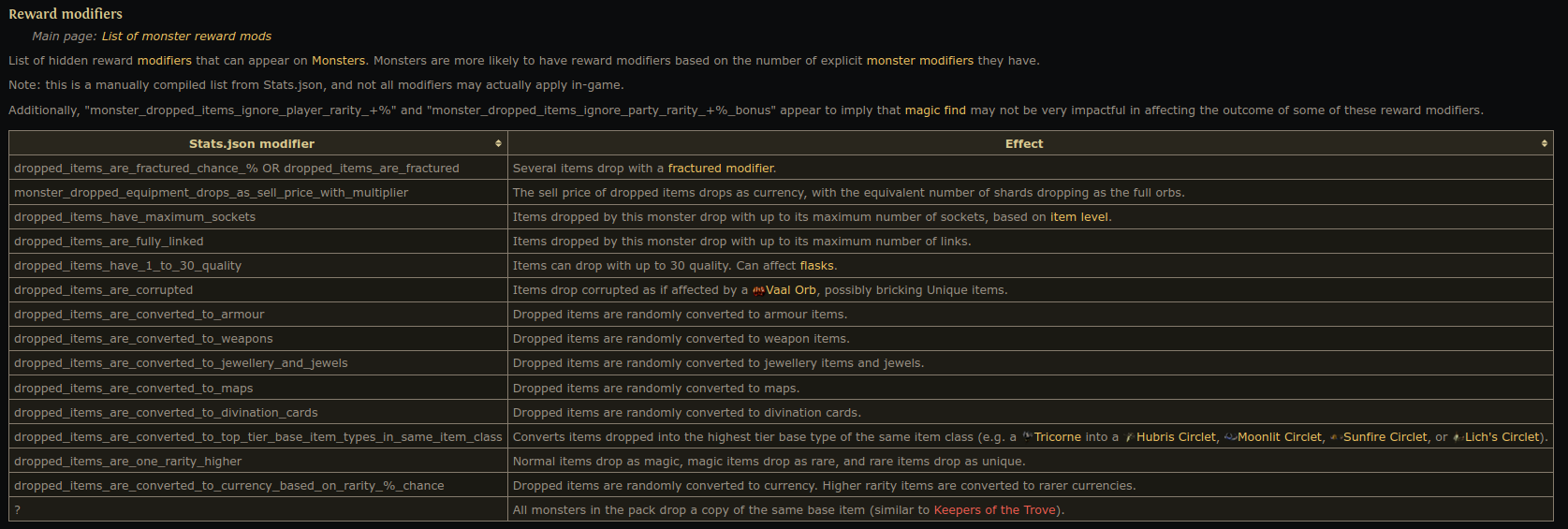The width and height of the screenshot is (1568, 529).
Task: Select dropped_items_have_maximum_sockets cell
Action: click(258, 217)
